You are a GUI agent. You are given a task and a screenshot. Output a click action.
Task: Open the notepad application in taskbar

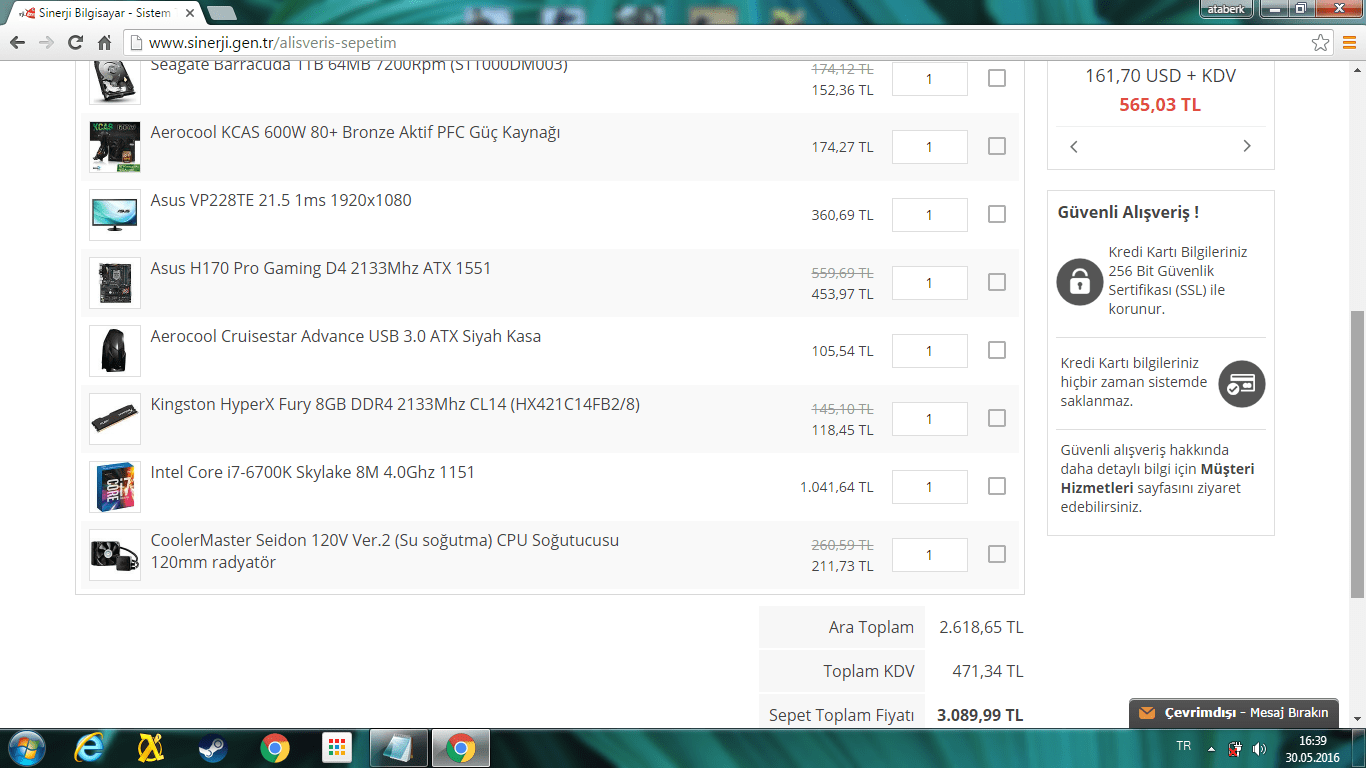click(398, 748)
